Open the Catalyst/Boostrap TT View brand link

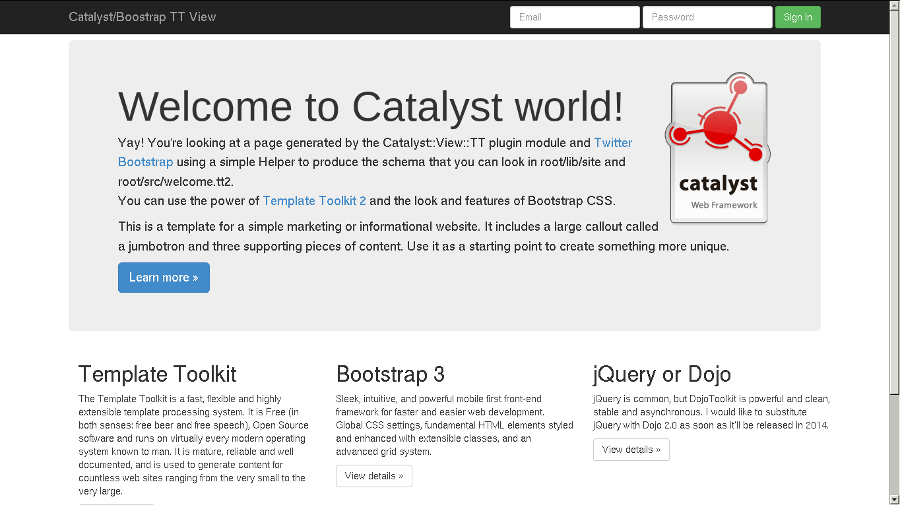pos(142,17)
